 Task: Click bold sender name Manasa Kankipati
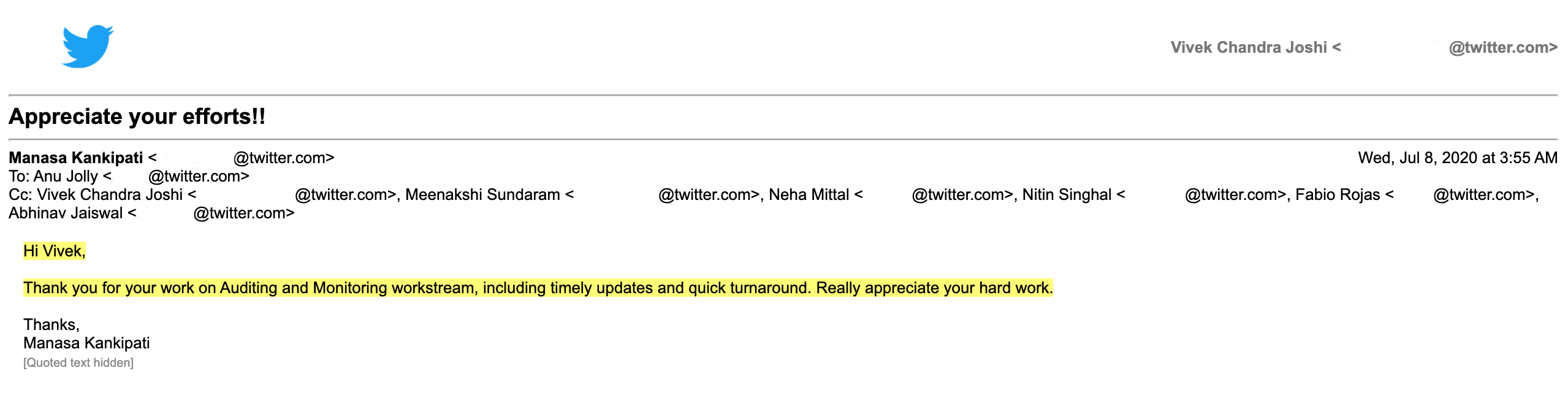pos(75,158)
